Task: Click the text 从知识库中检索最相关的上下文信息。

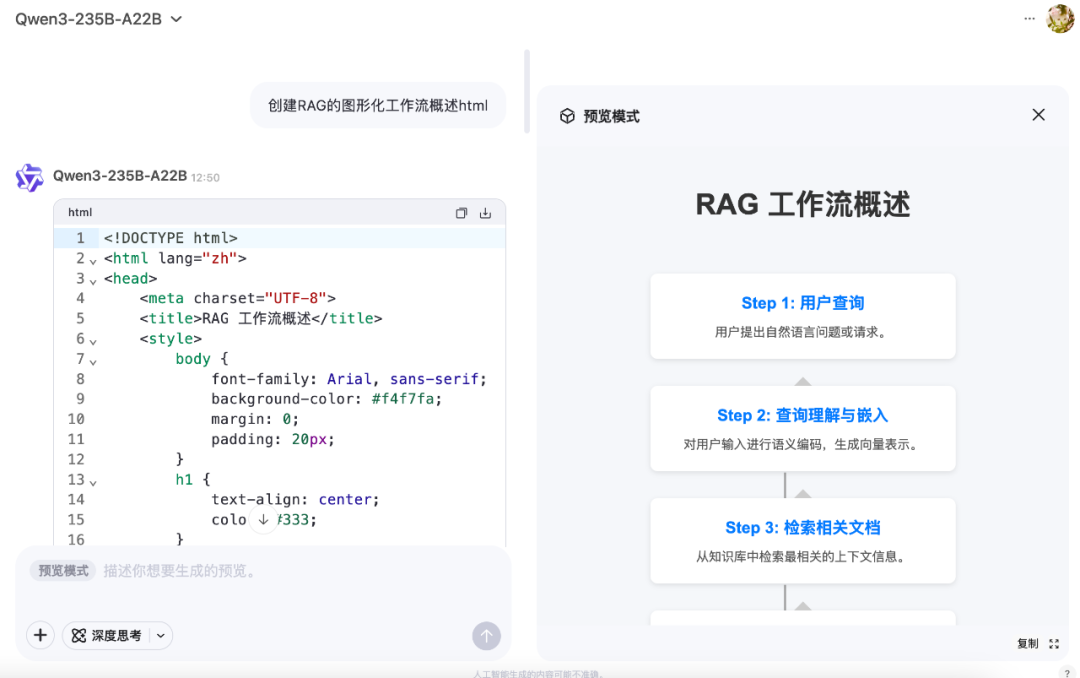Action: tap(802, 557)
